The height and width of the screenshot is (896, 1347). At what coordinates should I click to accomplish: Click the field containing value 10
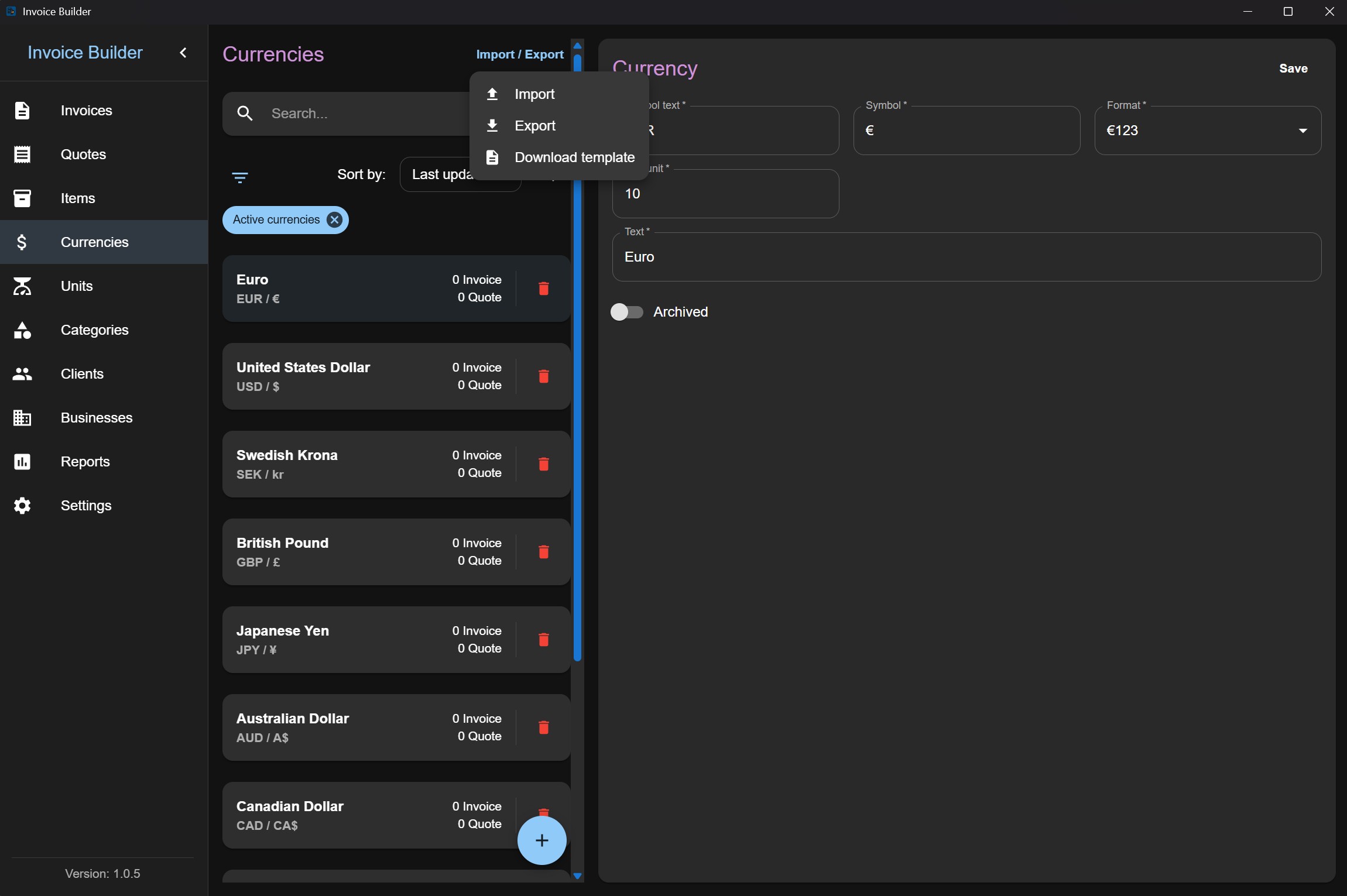click(725, 194)
